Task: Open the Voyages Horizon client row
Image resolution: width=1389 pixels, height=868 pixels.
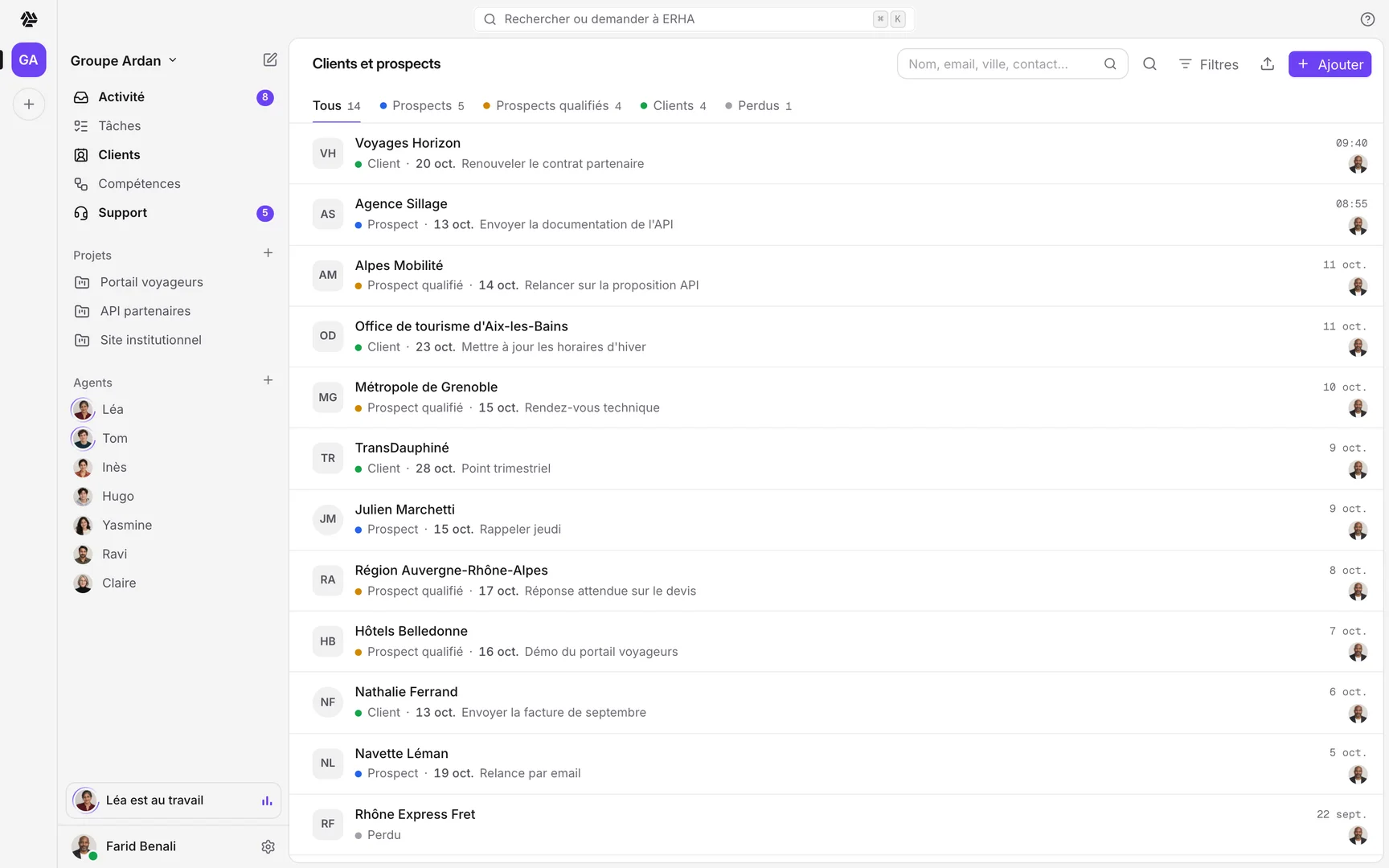Action: (x=836, y=154)
